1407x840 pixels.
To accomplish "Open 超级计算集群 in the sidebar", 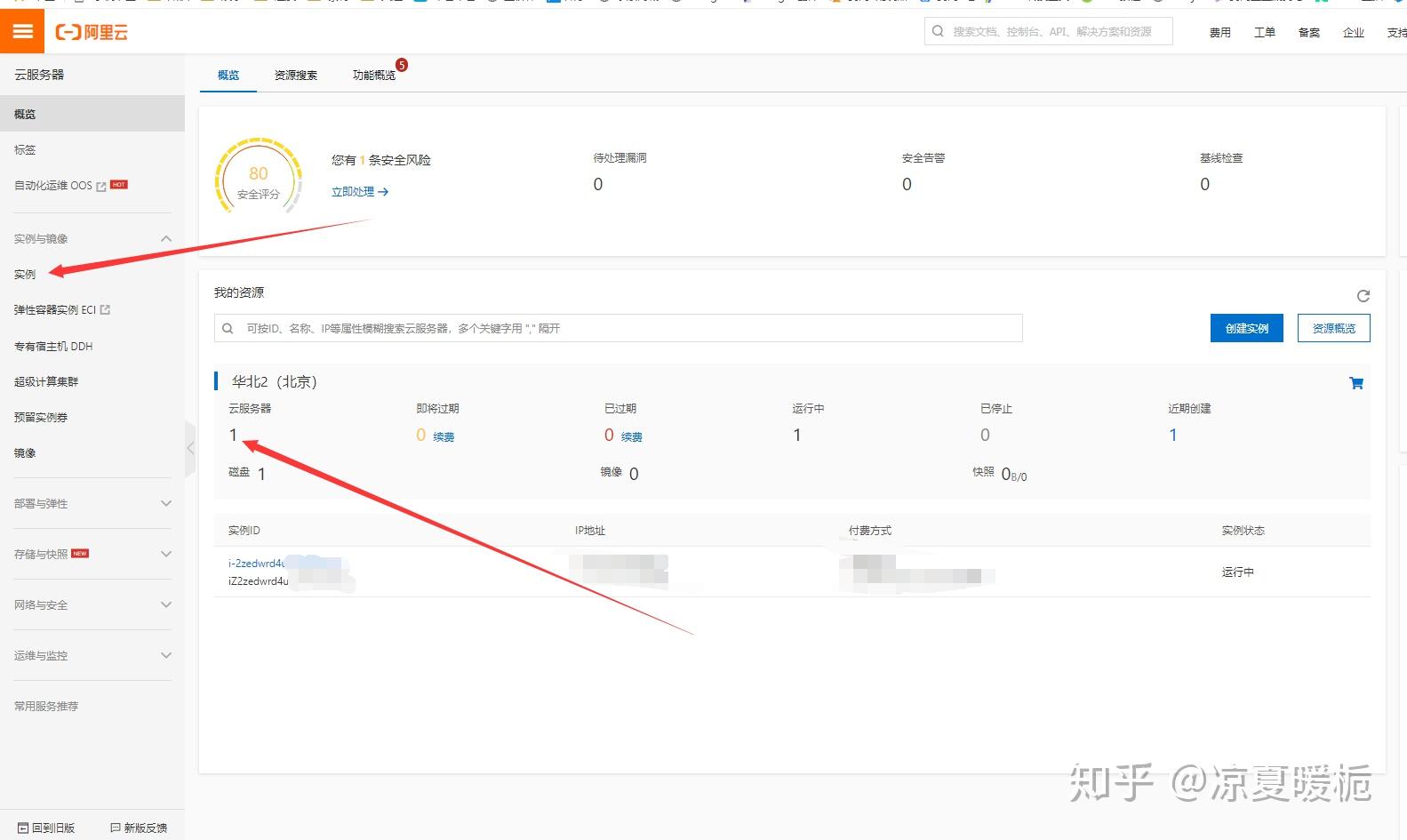I will coord(46,381).
